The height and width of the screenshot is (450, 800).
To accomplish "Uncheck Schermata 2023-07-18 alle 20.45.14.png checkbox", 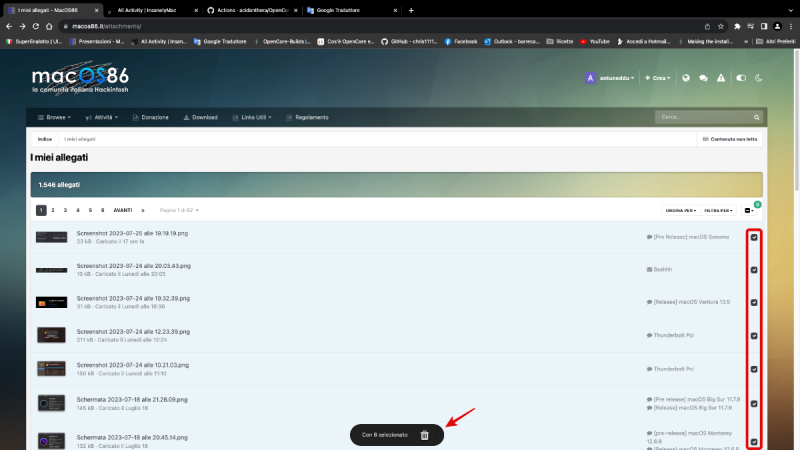I will coord(754,442).
